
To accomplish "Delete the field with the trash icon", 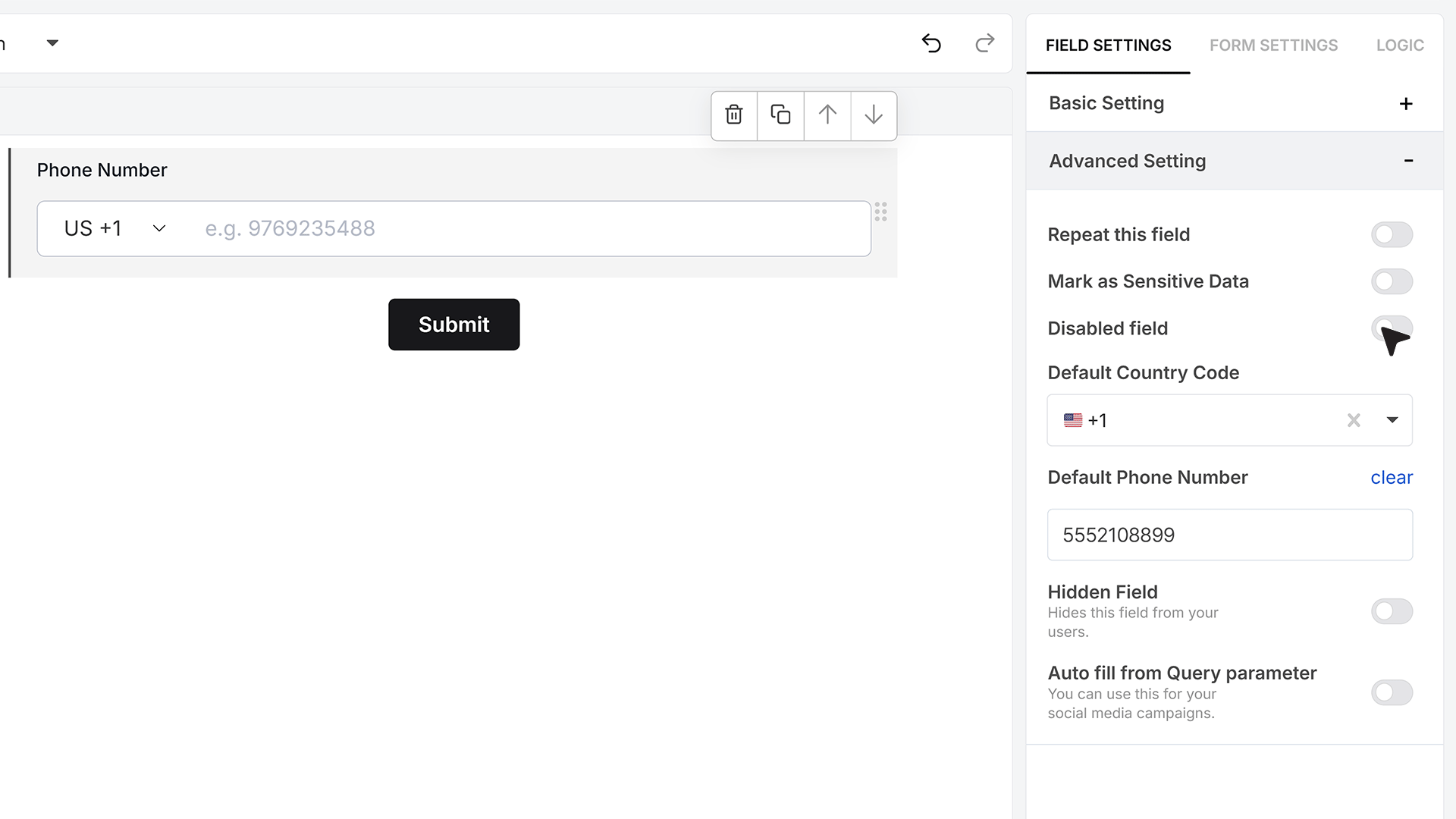I will point(734,115).
